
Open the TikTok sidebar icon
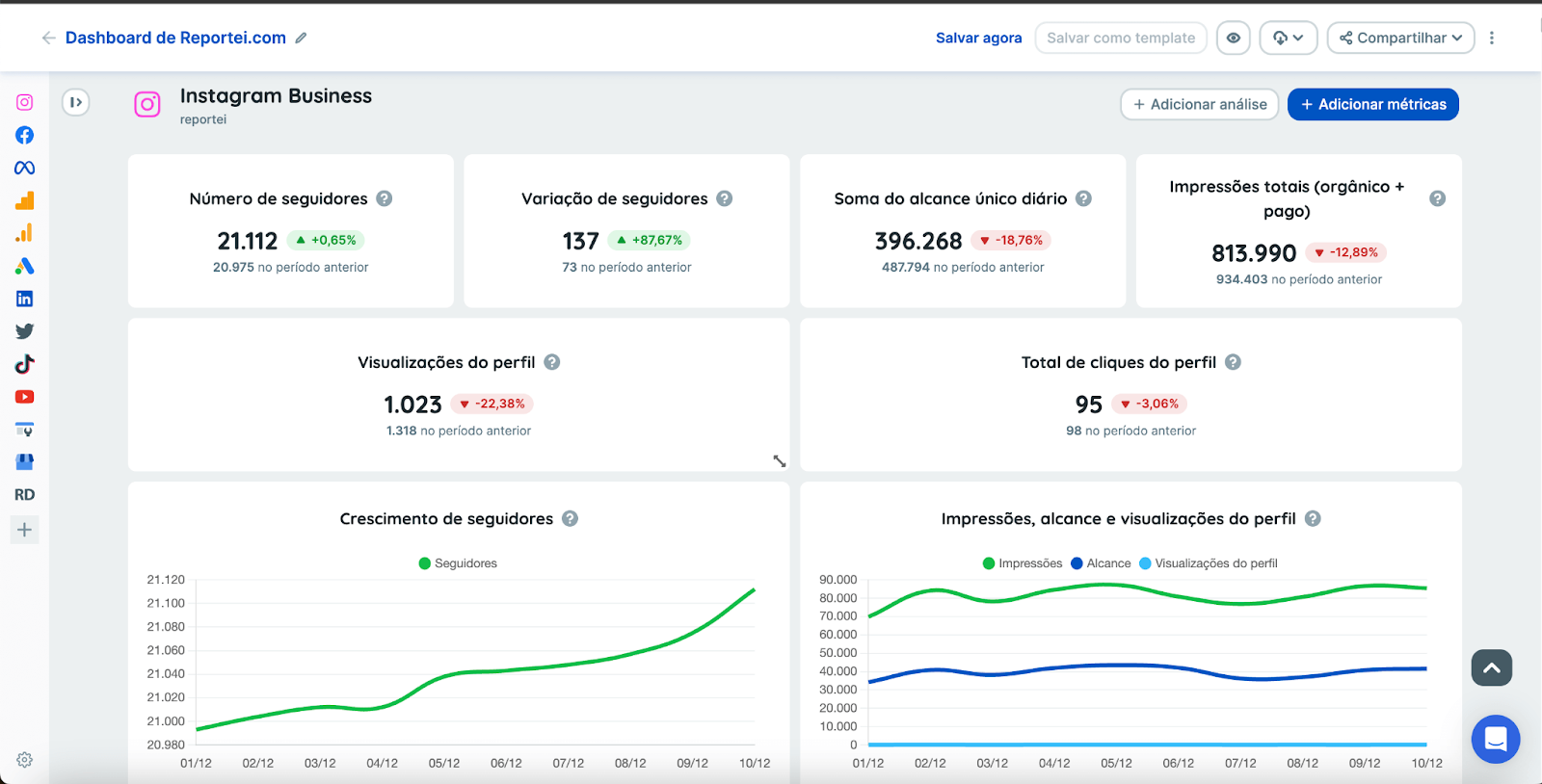point(25,364)
